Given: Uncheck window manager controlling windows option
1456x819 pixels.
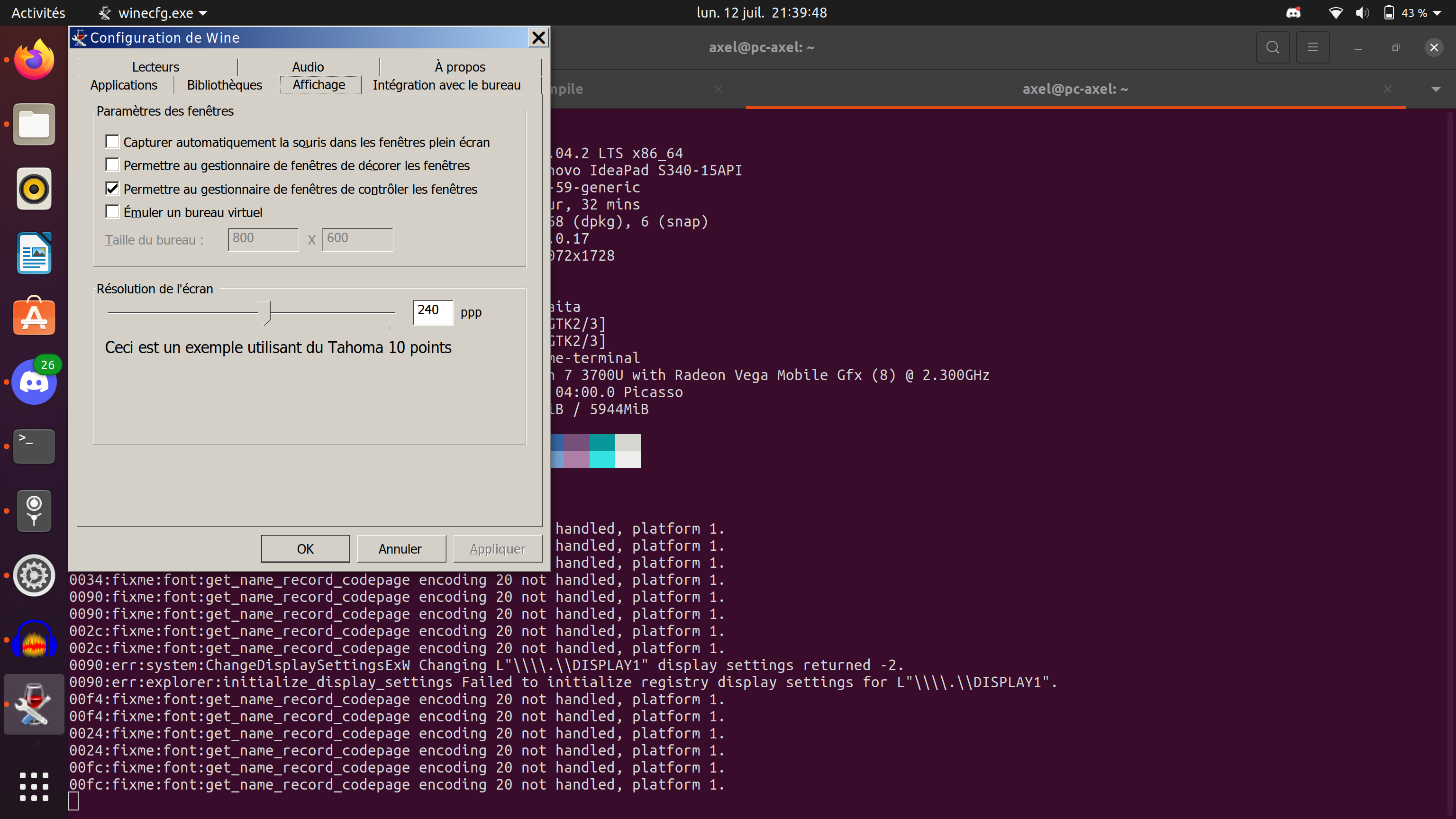Looking at the screenshot, I should [112, 188].
